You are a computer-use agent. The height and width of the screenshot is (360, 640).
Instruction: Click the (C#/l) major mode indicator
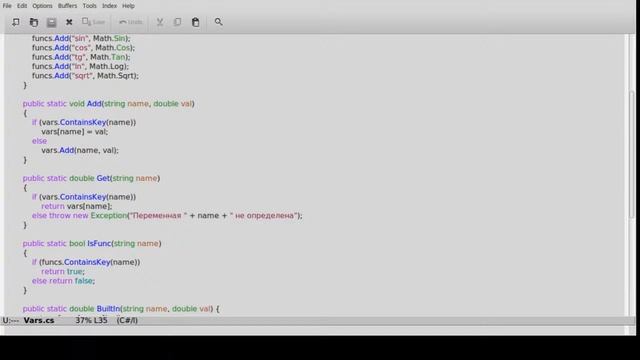127,320
